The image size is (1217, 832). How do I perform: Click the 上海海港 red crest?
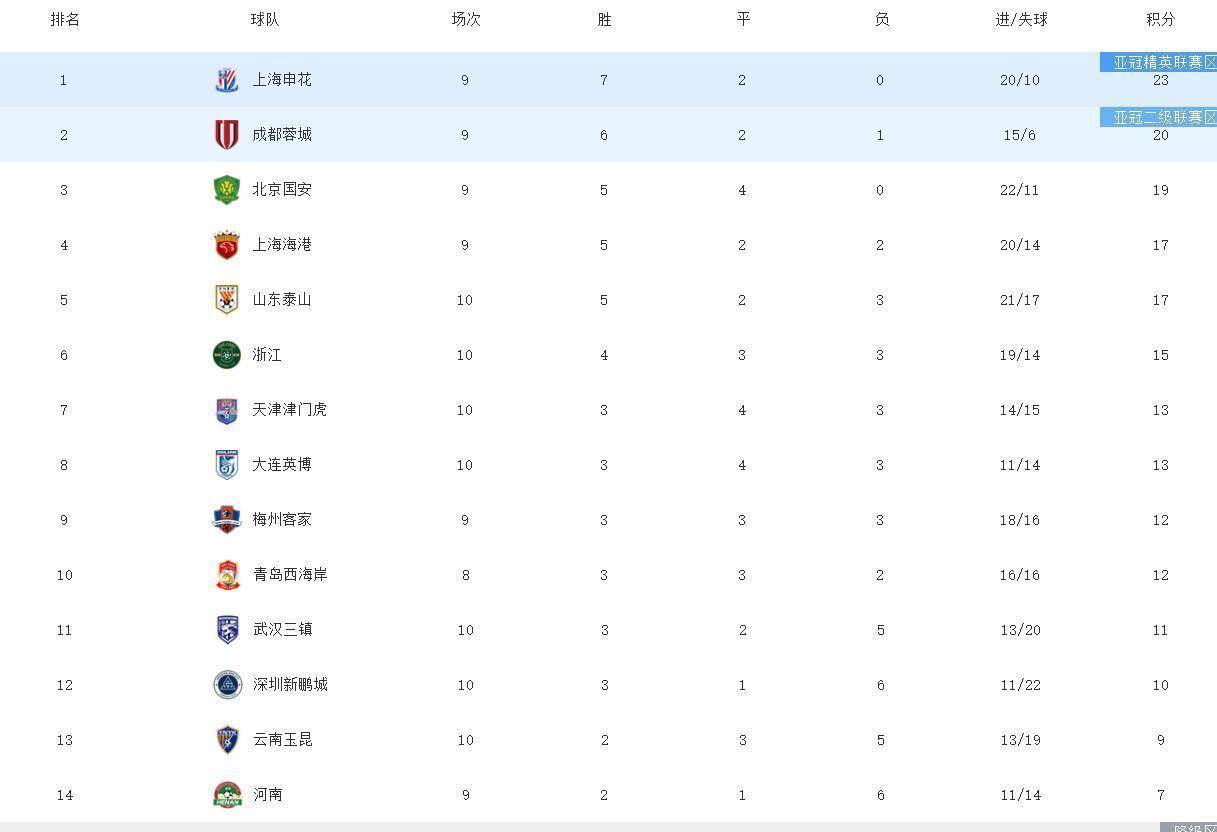(227, 244)
